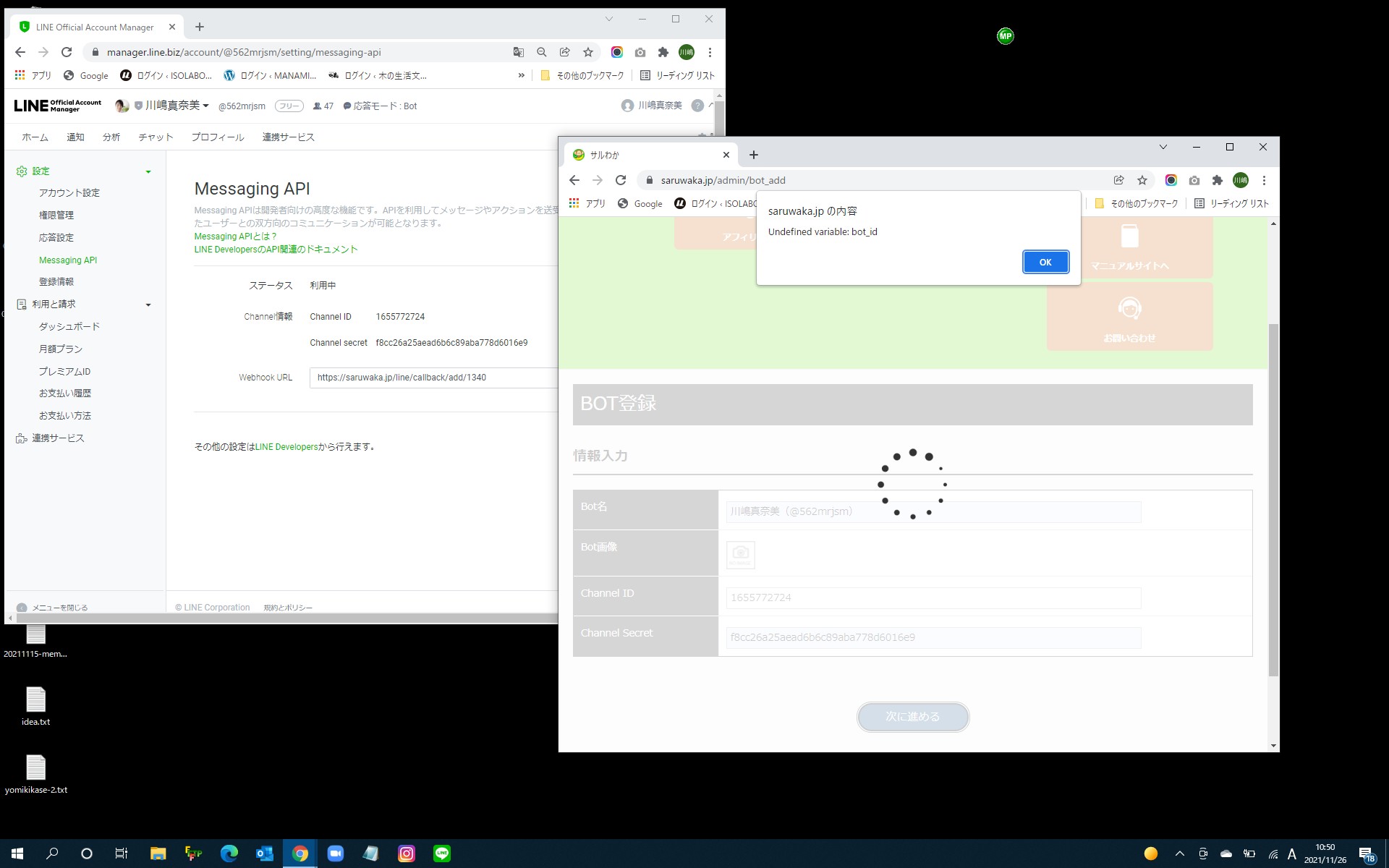Viewport: 1389px width, 868px height.
Task: Open the camera extension in LINE Manager window
Action: [x=640, y=52]
